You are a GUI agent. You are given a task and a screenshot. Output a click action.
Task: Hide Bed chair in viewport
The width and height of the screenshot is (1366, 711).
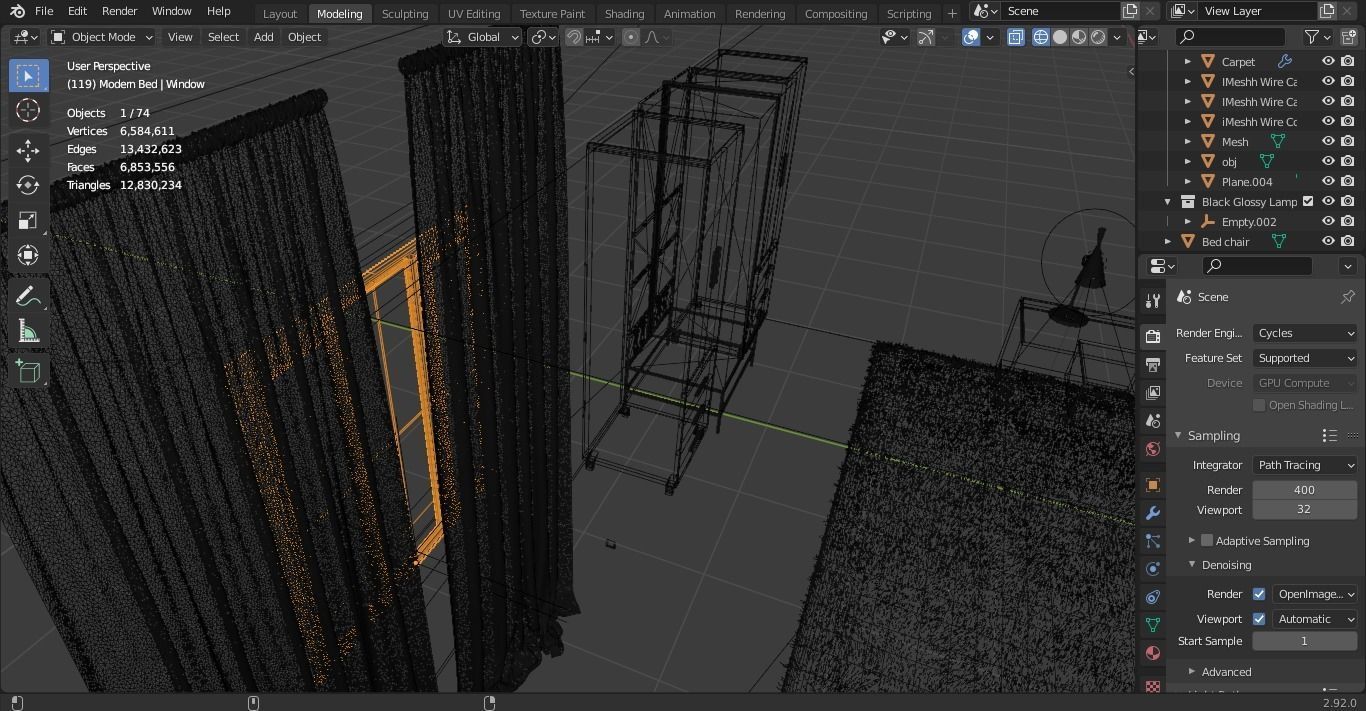pos(1329,241)
